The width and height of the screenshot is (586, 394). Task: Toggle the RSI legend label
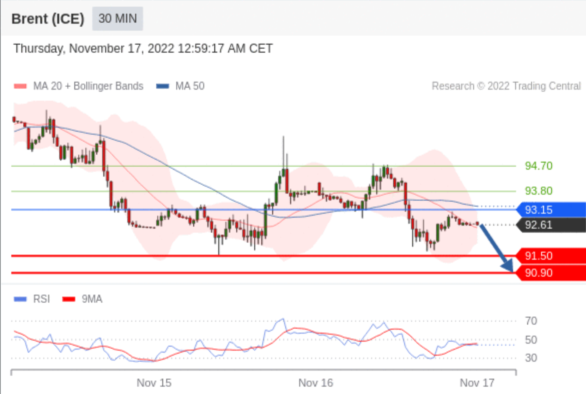(41, 299)
